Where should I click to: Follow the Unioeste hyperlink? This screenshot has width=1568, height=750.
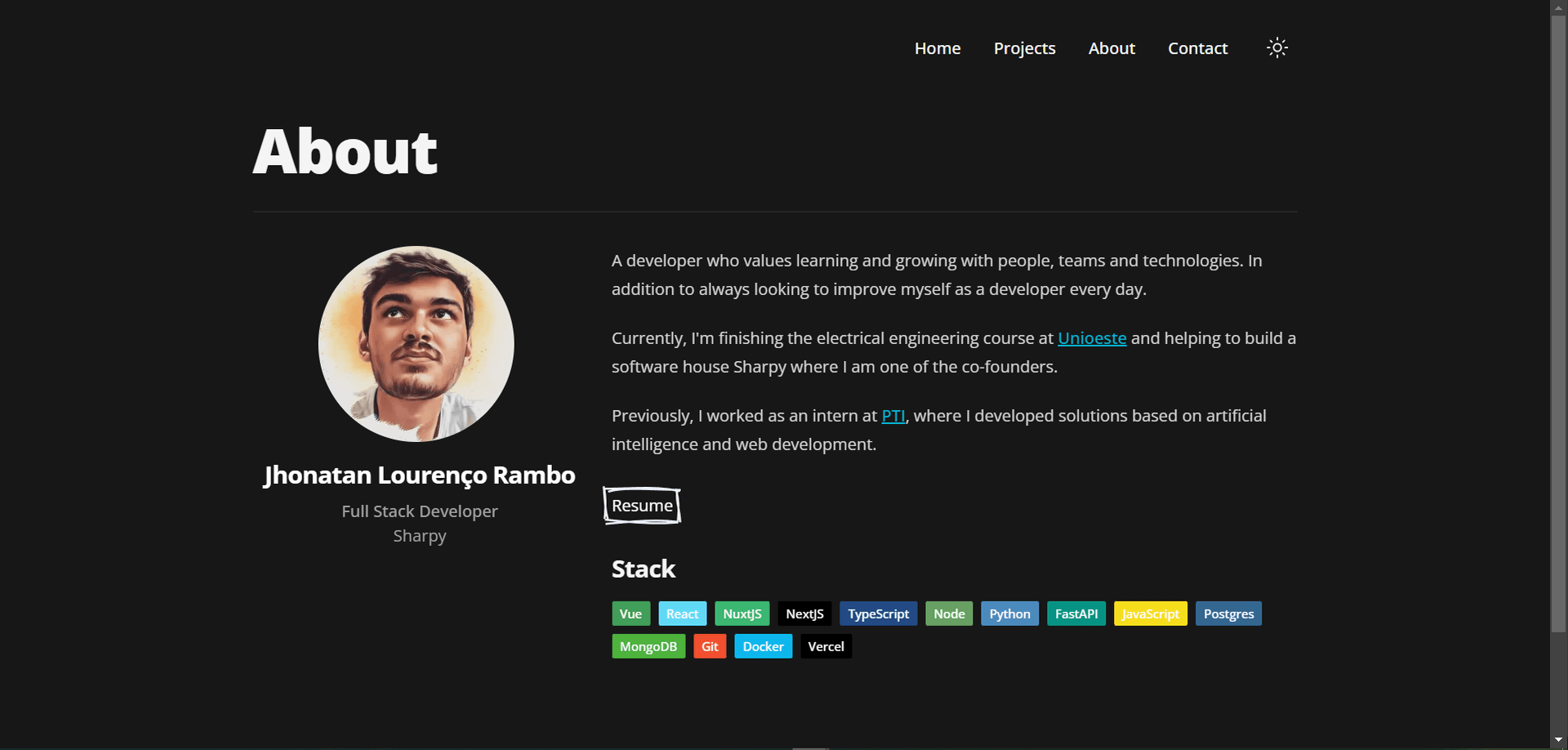(1092, 338)
